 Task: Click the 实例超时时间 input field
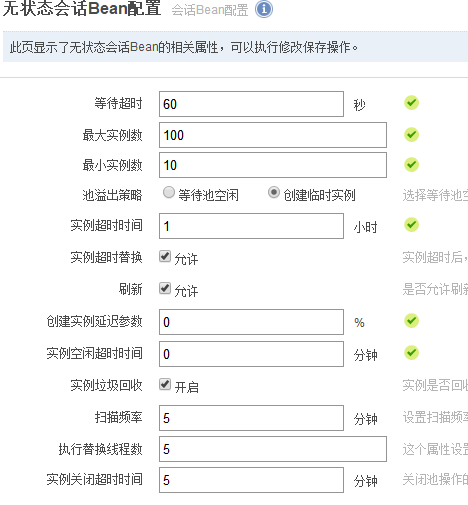point(251,226)
